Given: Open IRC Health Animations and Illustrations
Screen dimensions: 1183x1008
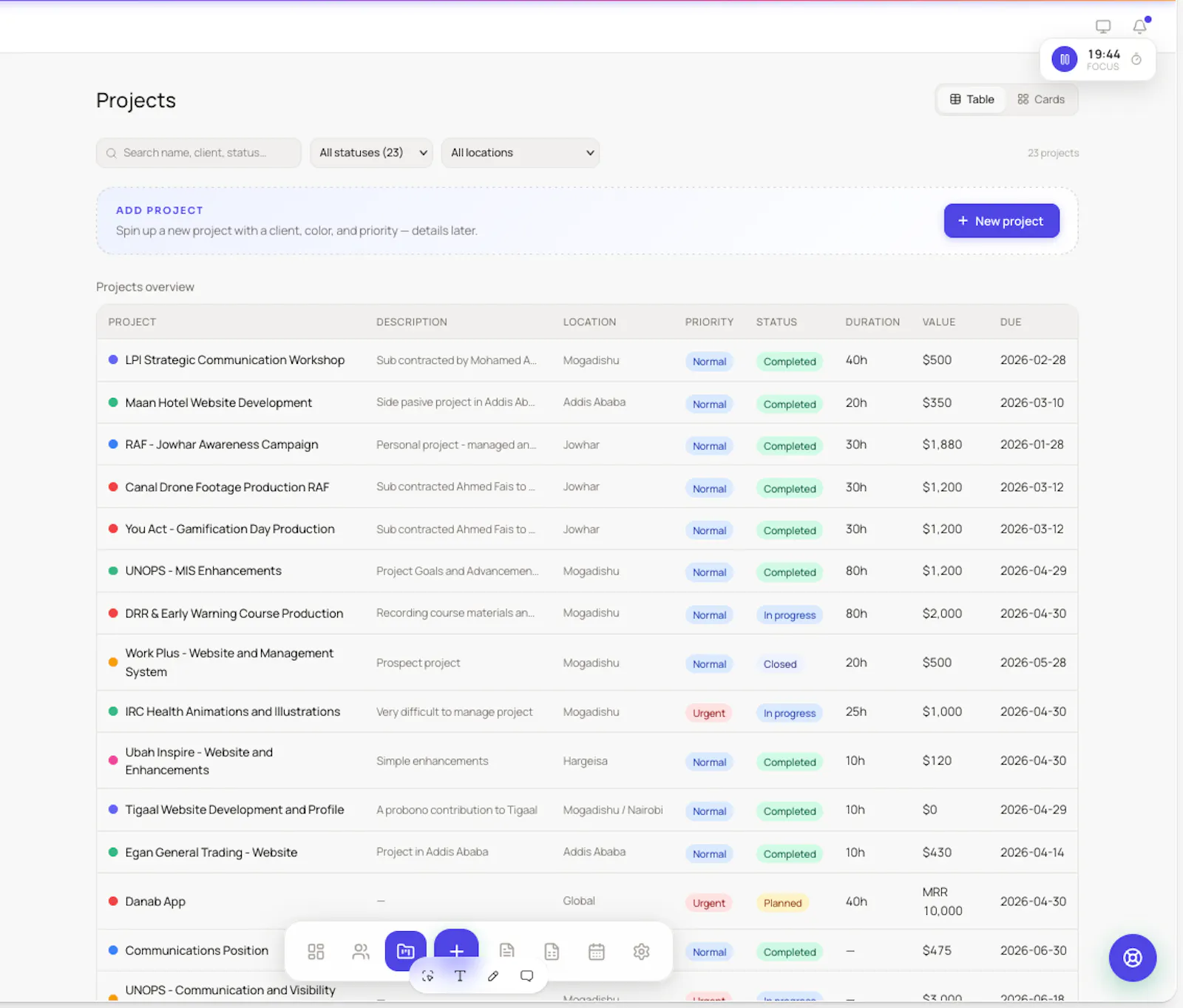Looking at the screenshot, I should 232,711.
